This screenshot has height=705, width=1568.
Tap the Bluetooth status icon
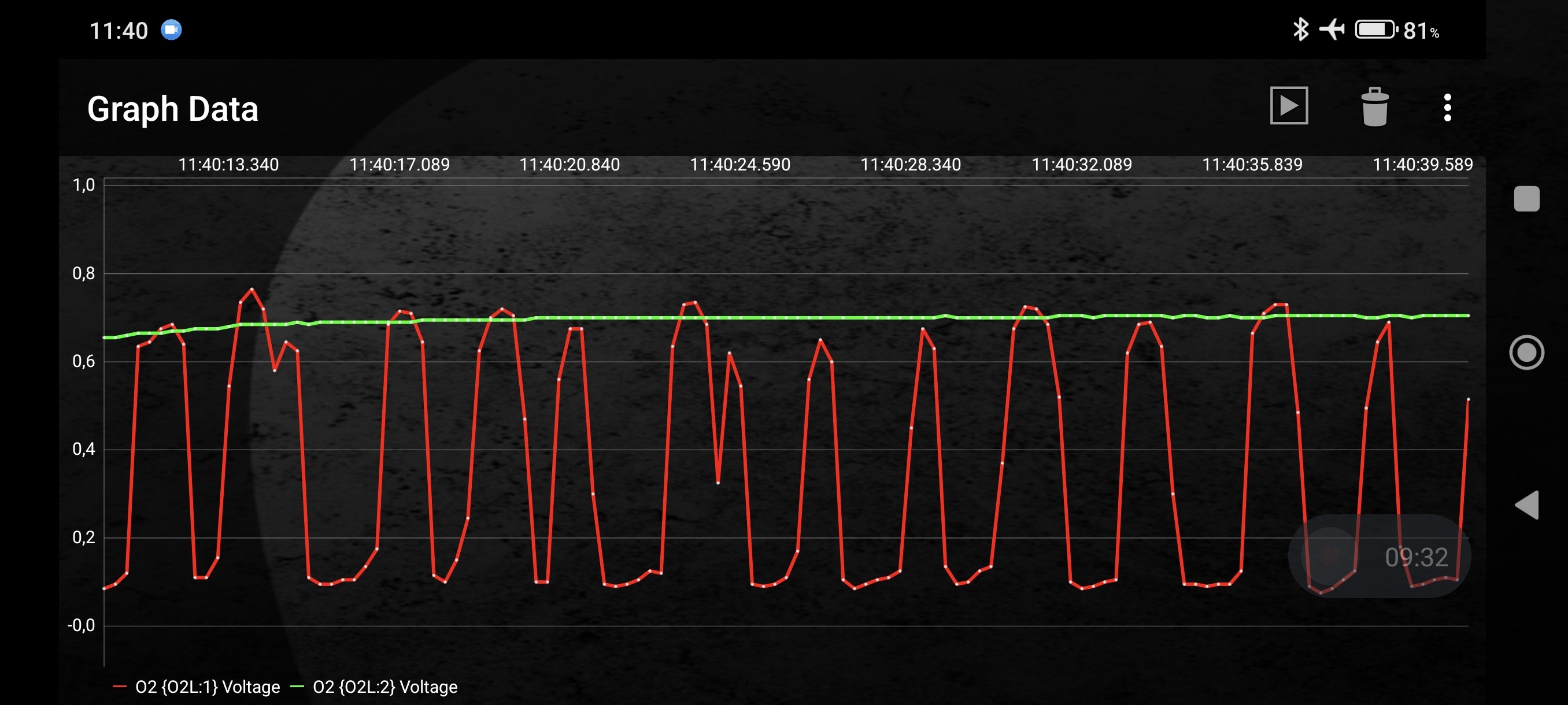(x=1300, y=30)
